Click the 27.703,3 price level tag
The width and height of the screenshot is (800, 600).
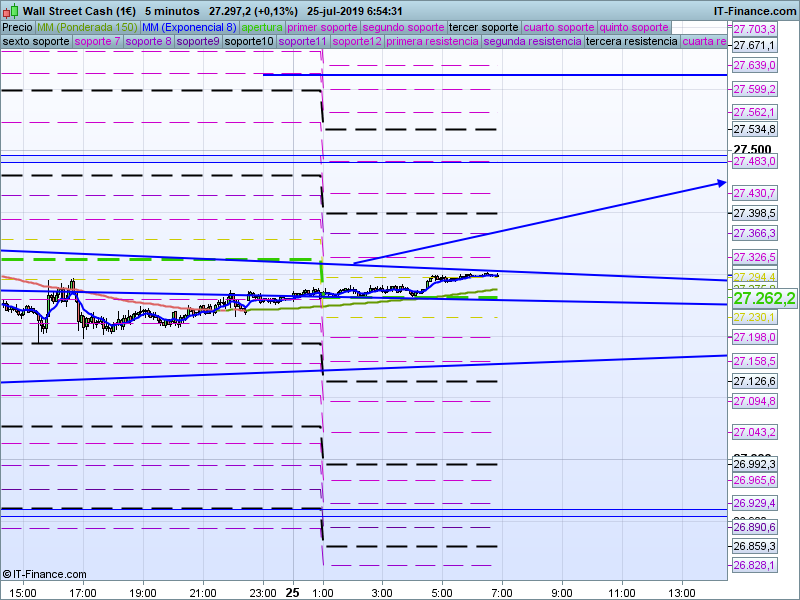754,30
